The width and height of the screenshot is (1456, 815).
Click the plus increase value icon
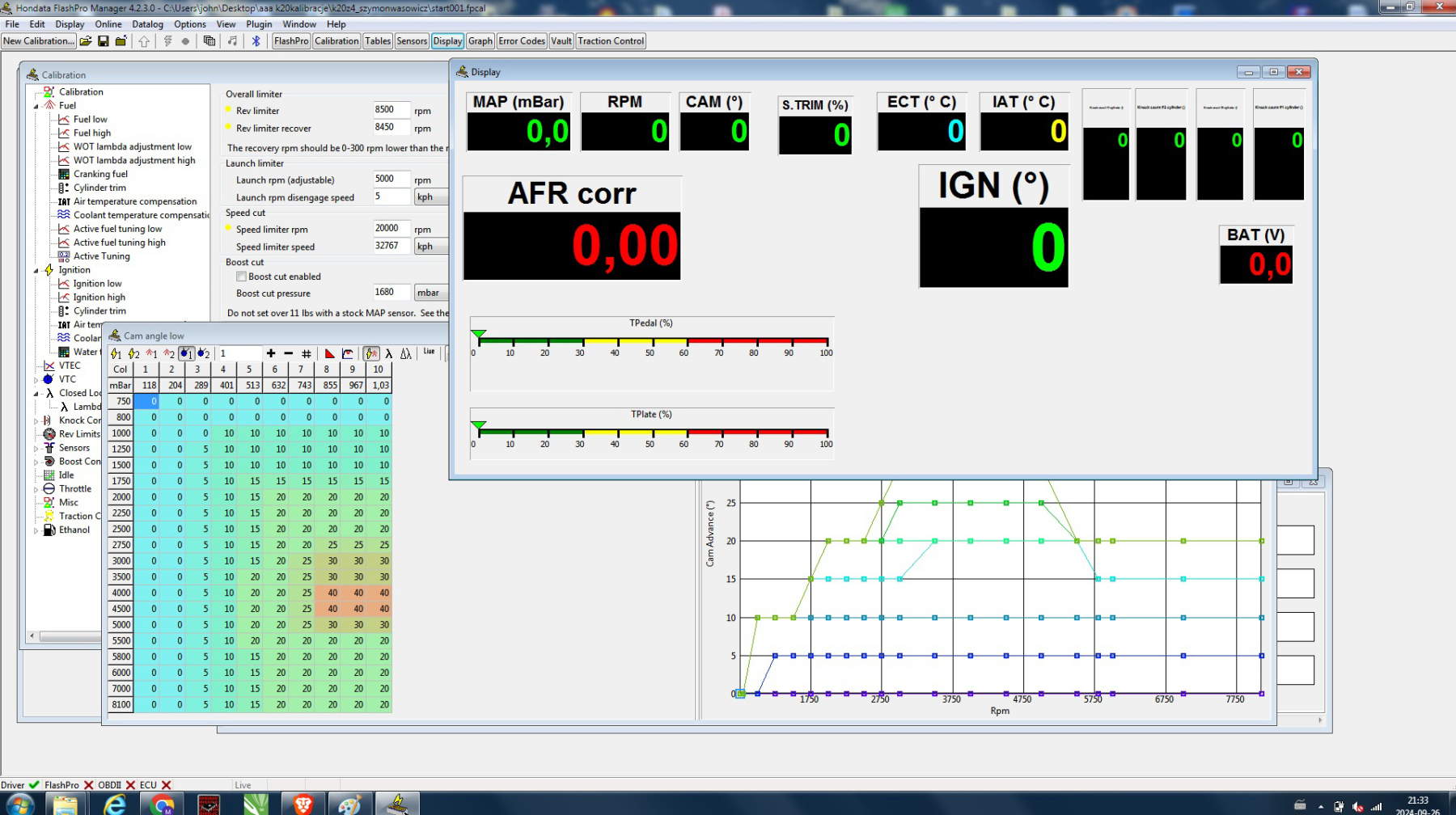271,353
